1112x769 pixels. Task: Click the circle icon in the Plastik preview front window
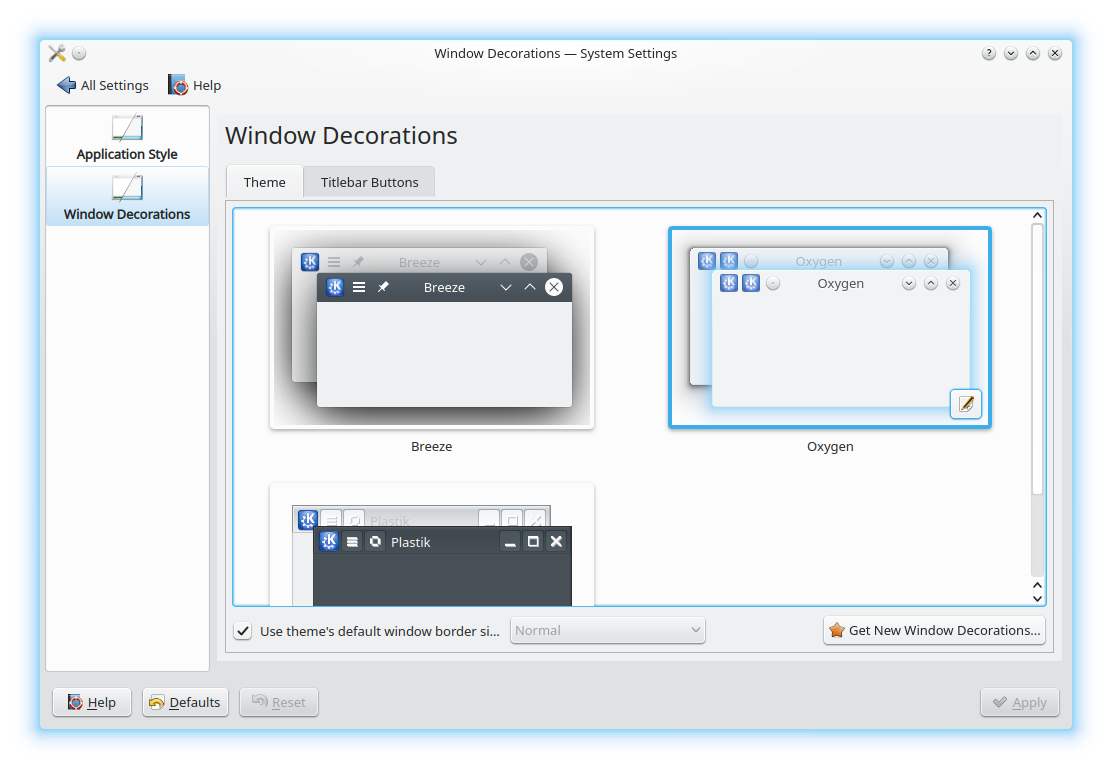tap(375, 542)
